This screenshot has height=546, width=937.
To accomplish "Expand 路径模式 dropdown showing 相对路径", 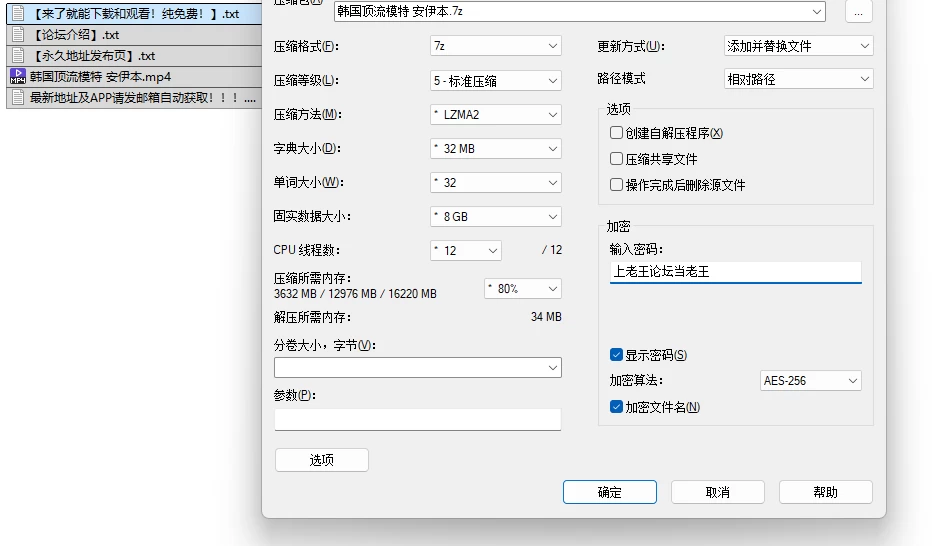I will click(798, 79).
